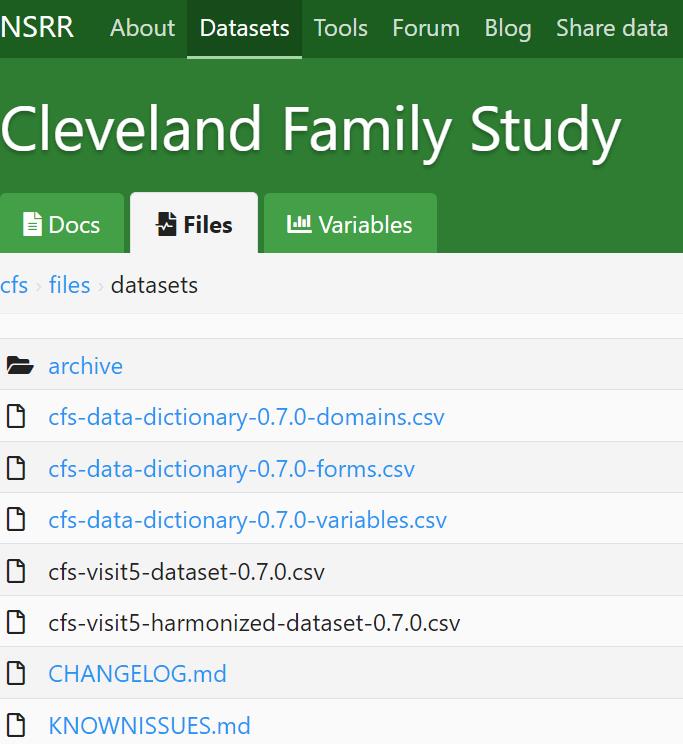This screenshot has height=744, width=683.
Task: Click file icon beside forms.csv
Action: (x=16, y=468)
